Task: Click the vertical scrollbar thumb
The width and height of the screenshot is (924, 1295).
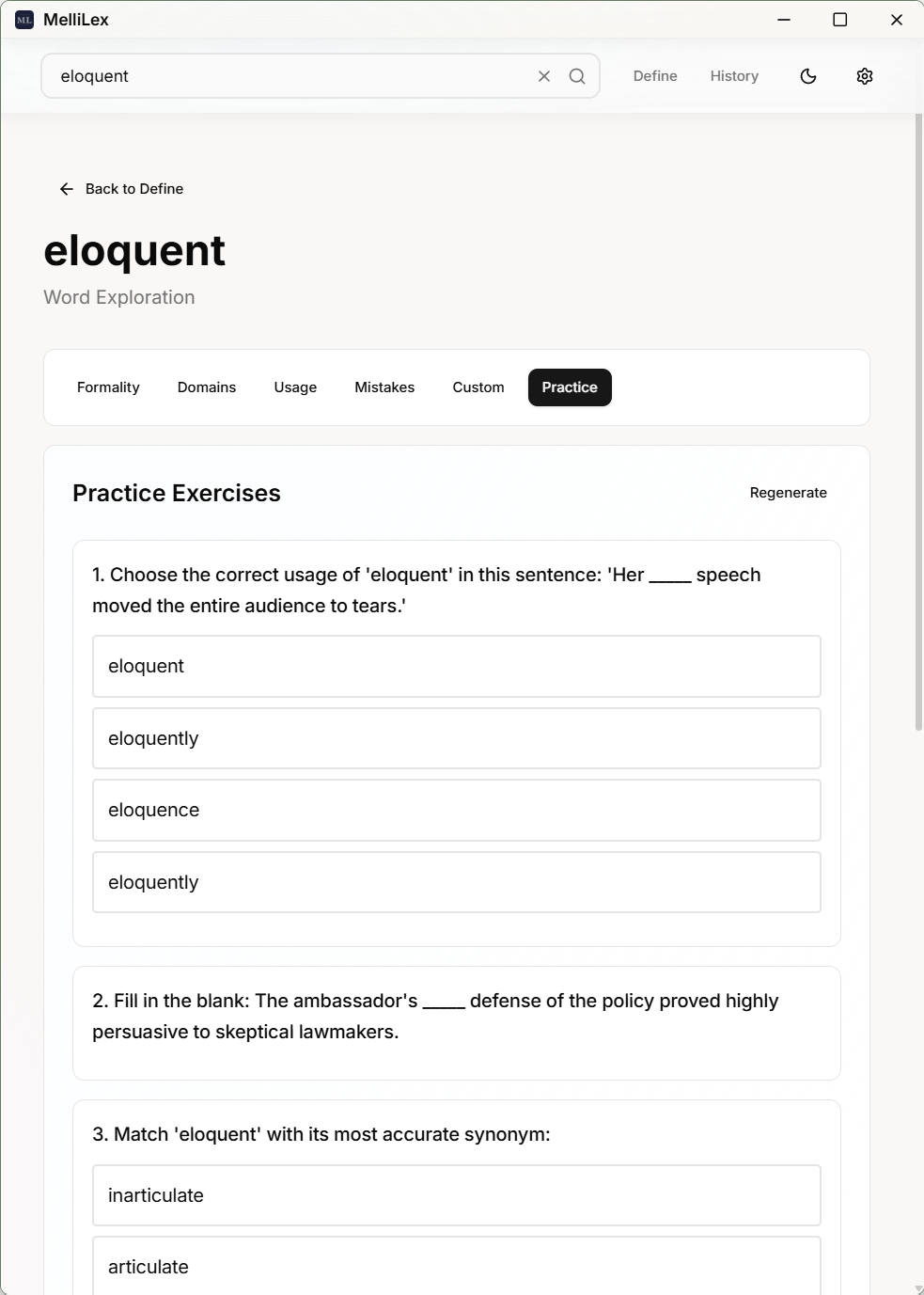Action: (x=918, y=421)
